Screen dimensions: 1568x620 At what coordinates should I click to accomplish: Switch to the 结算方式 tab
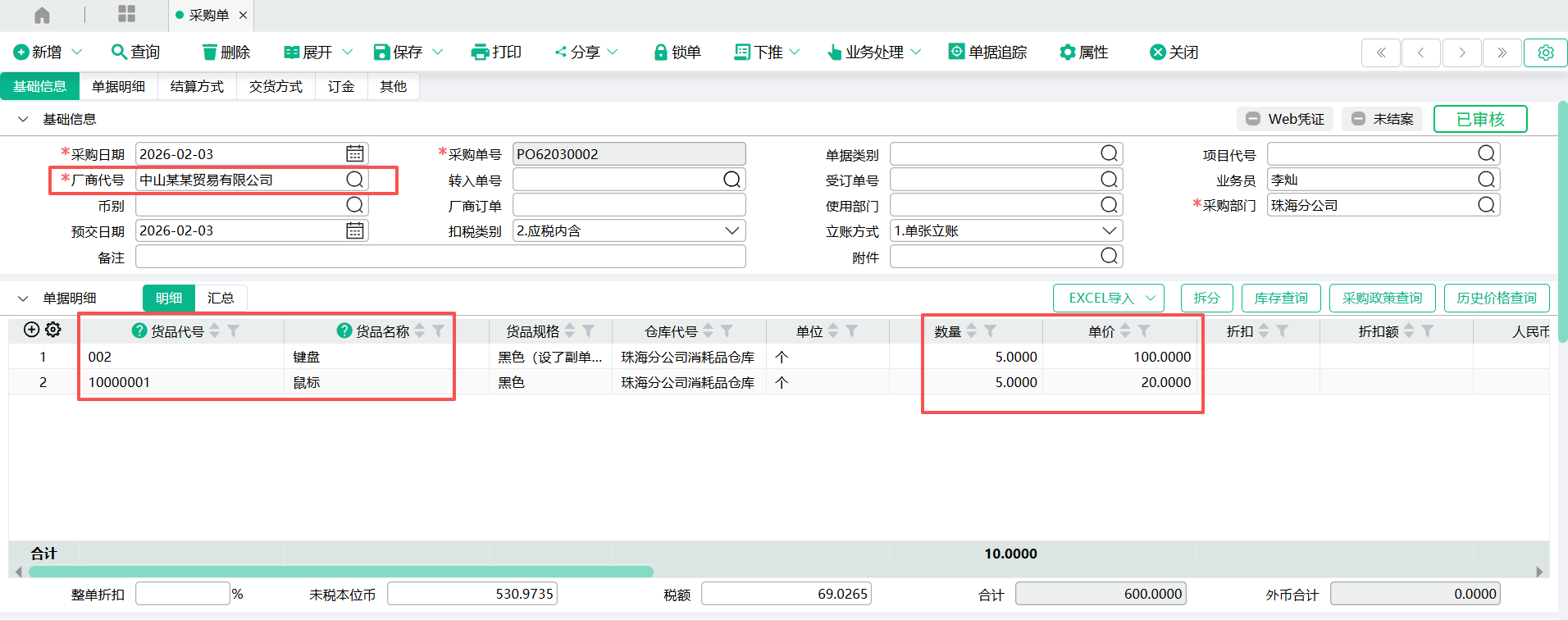coord(197,86)
